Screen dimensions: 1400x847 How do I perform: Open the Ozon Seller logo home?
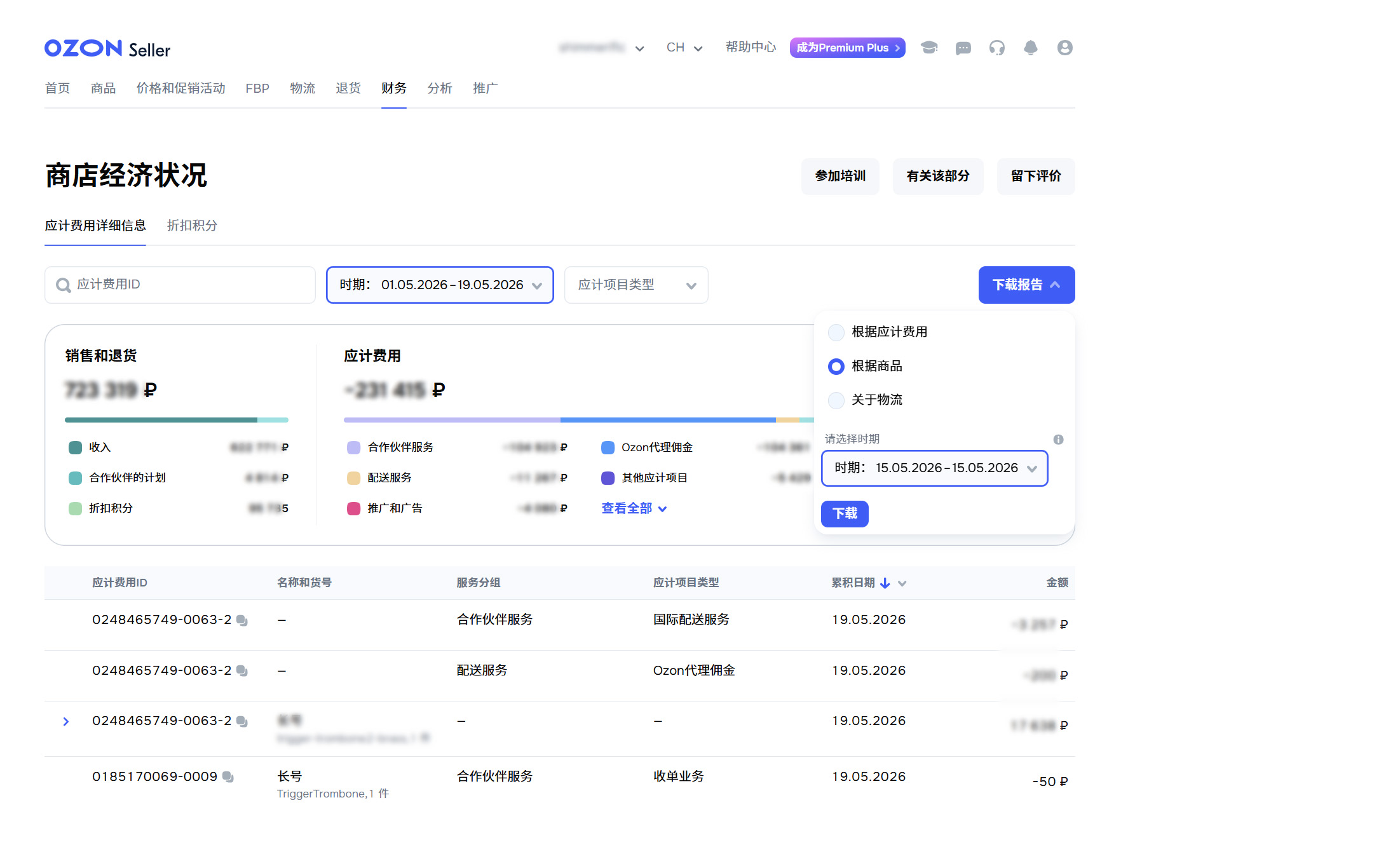[107, 48]
